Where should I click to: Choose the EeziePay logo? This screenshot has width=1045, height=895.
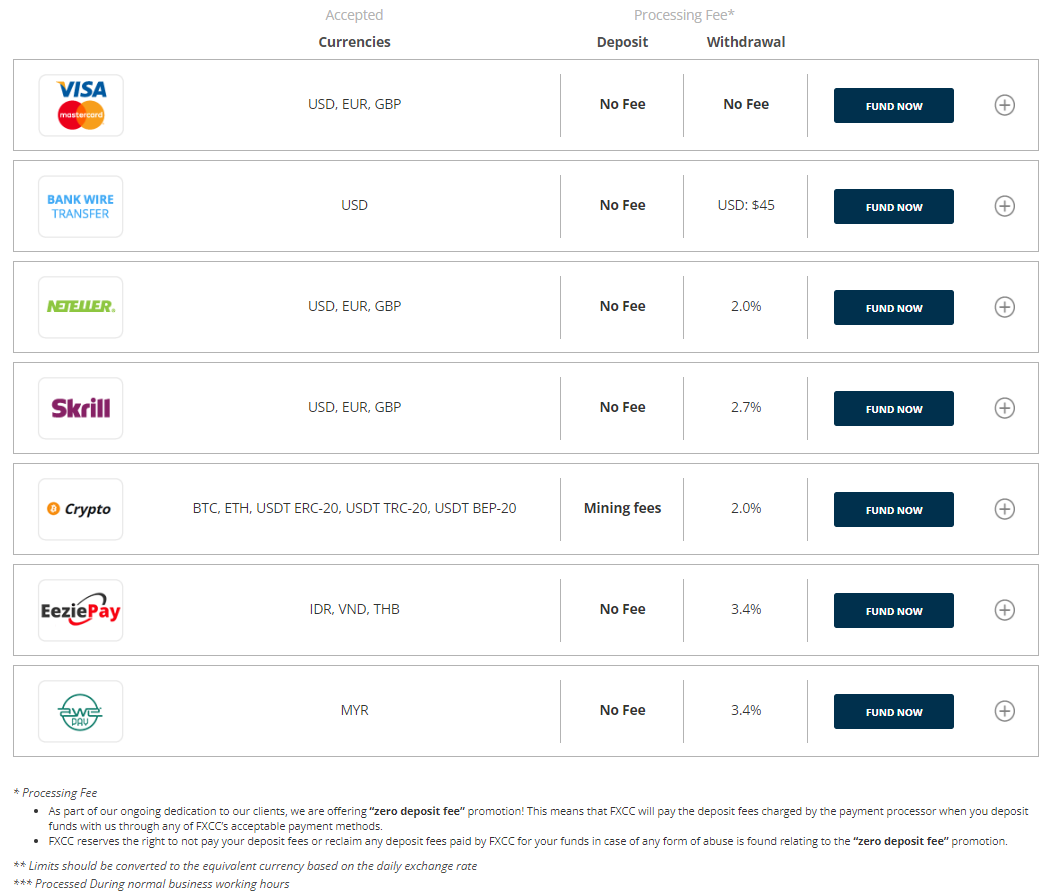click(x=81, y=610)
